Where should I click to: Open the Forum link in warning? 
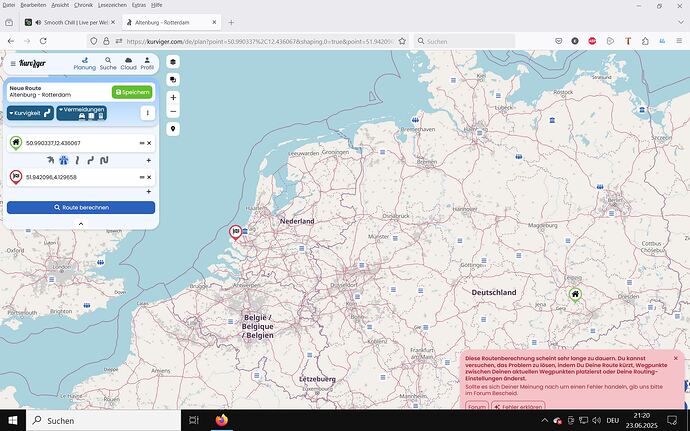coord(477,406)
